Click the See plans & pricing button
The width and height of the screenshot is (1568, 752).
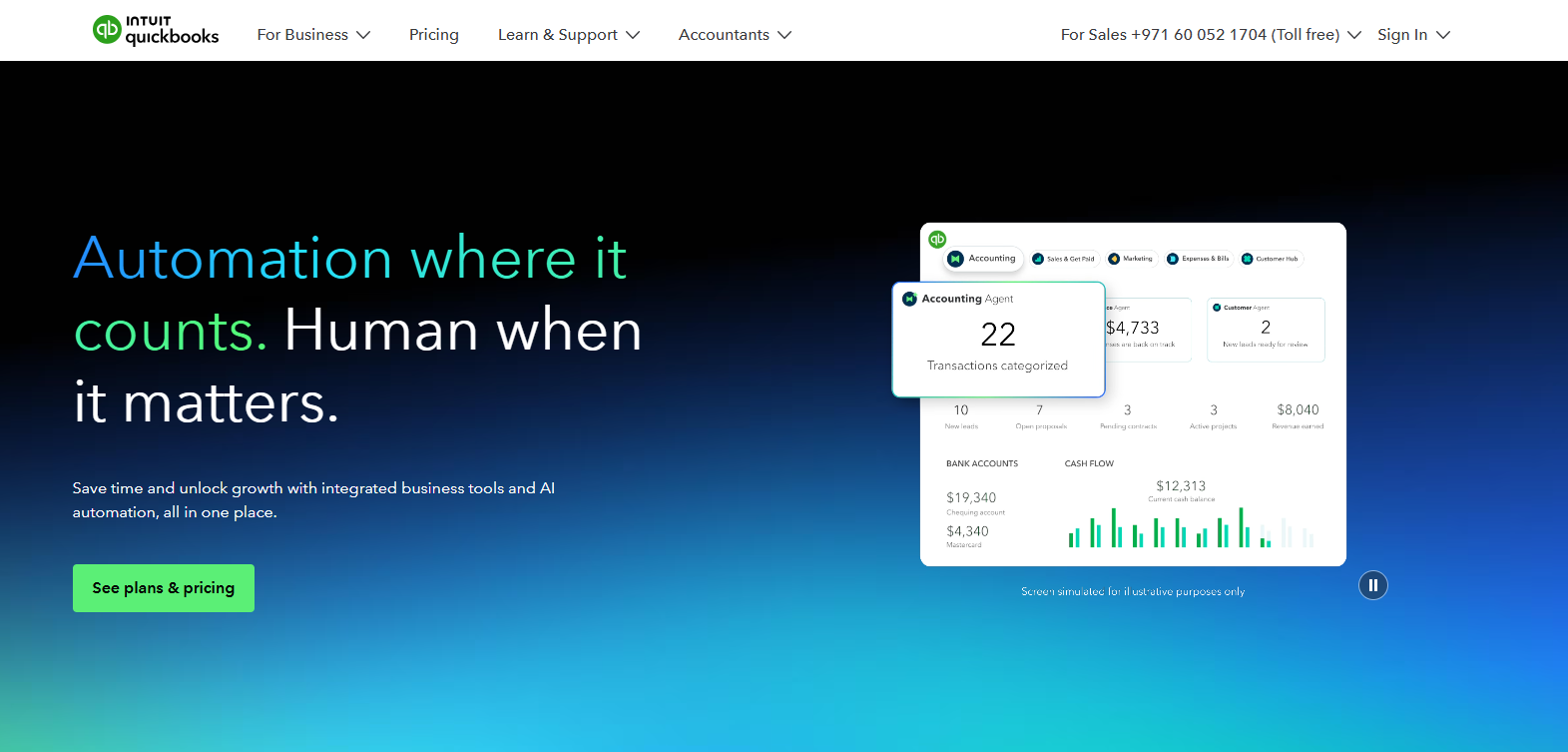164,588
